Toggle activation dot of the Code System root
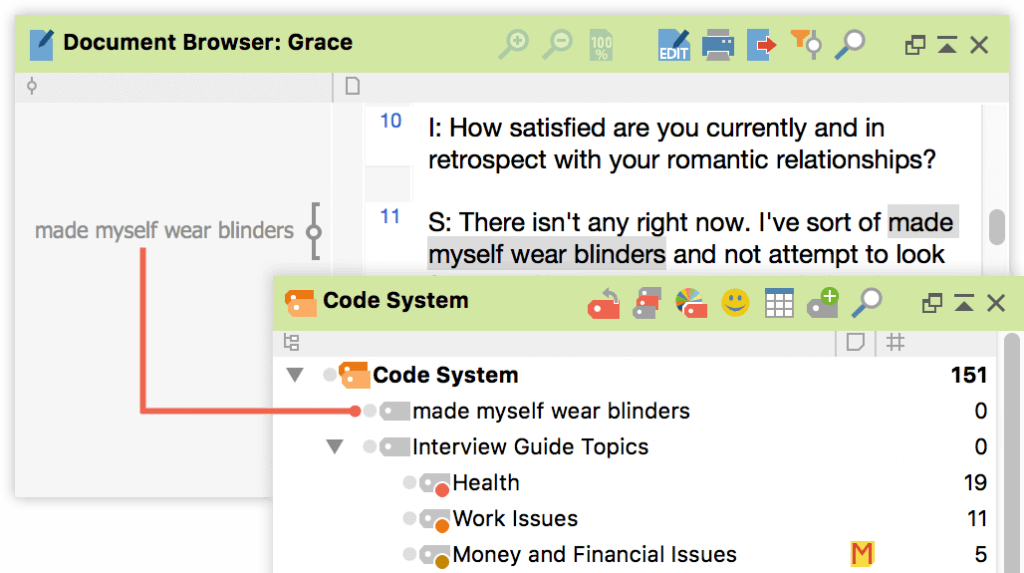Screen dimensions: 1024x573 click(x=330, y=375)
